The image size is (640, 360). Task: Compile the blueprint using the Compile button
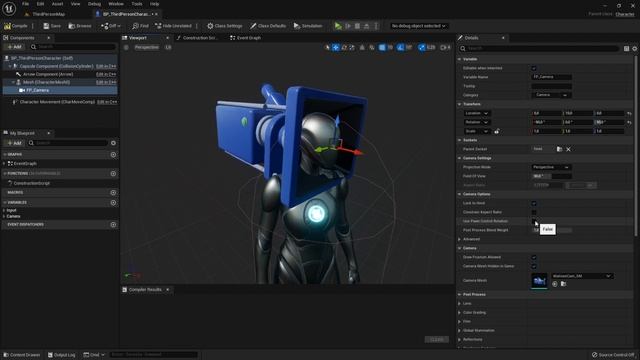[x=16, y=26]
